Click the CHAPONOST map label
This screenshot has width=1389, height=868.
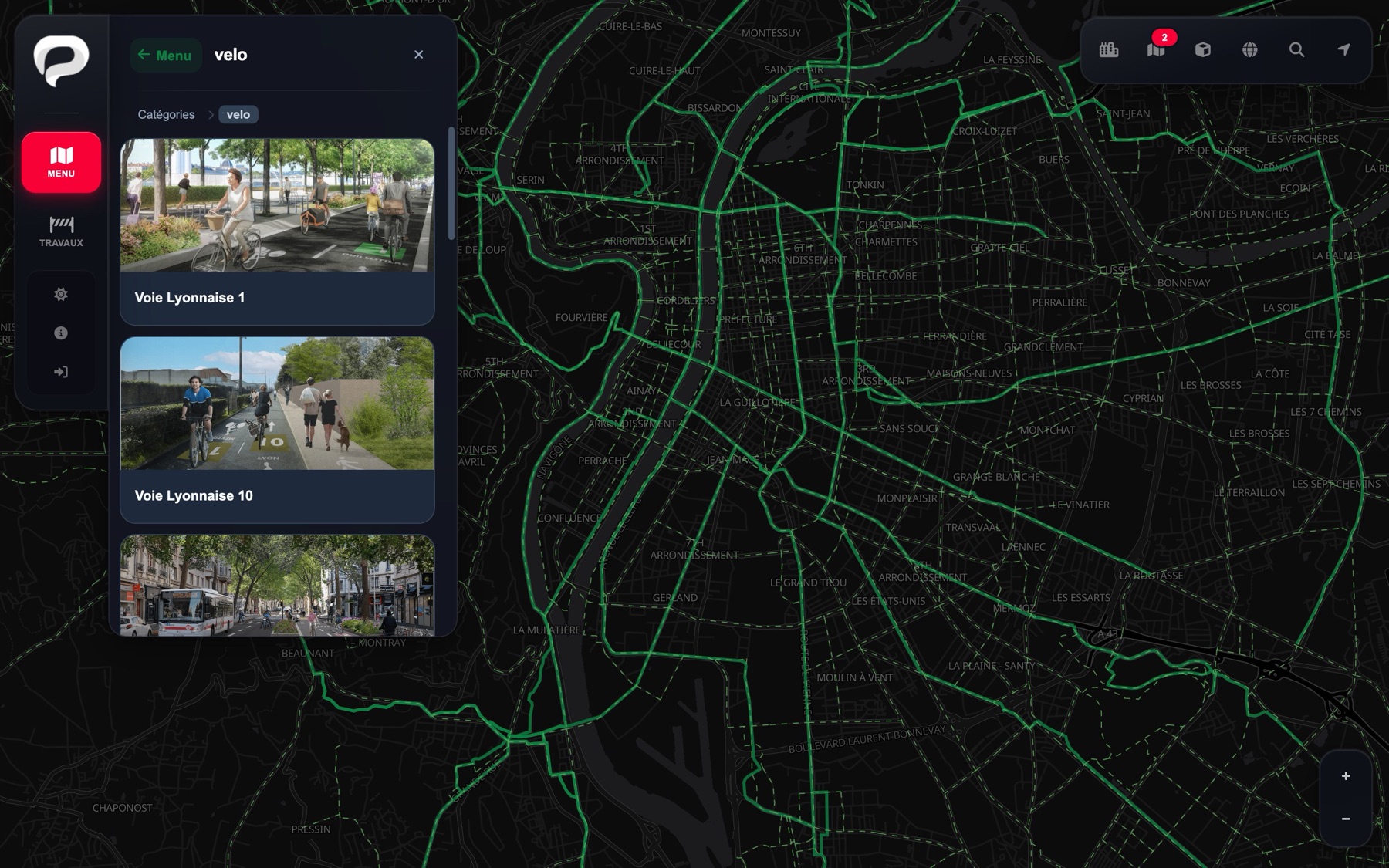tap(123, 808)
